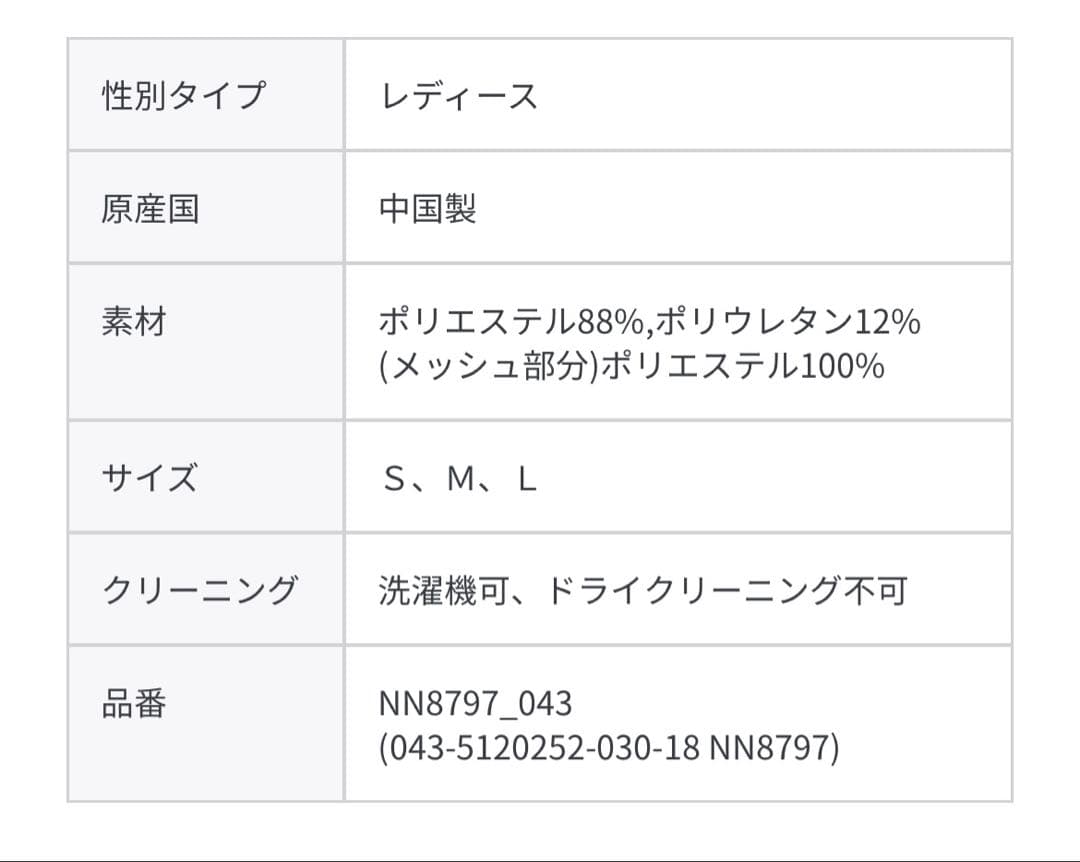Click the 品番 row label
This screenshot has height=862, width=1080.
134,704
